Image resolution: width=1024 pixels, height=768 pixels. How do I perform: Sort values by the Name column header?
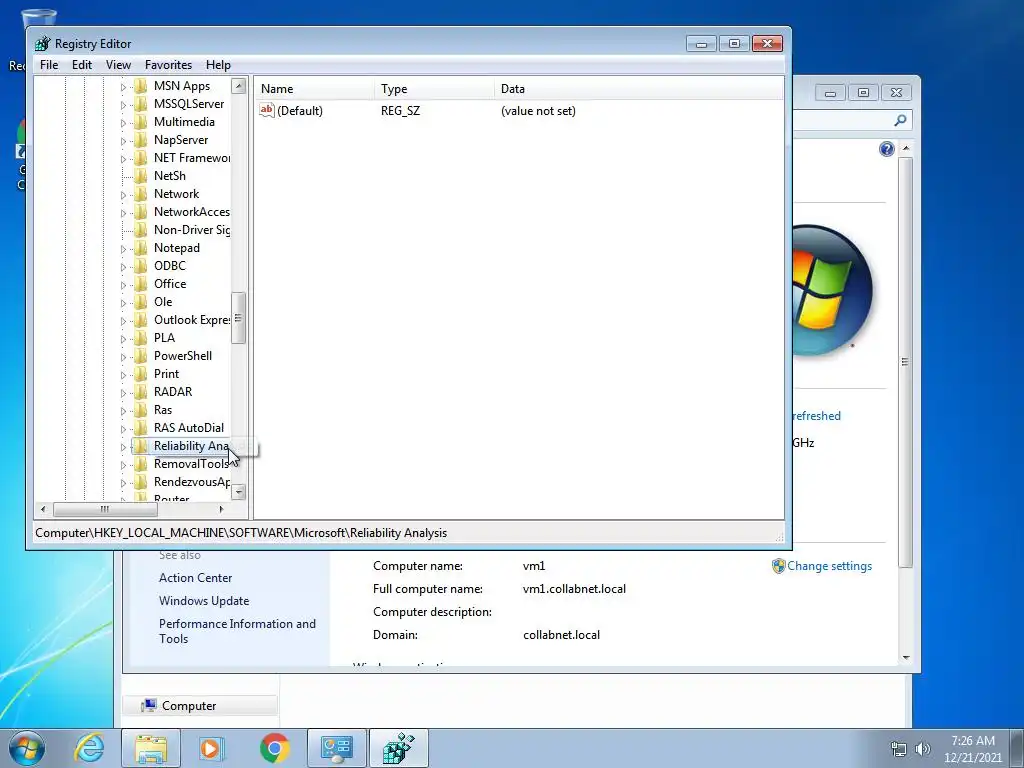pyautogui.click(x=314, y=89)
